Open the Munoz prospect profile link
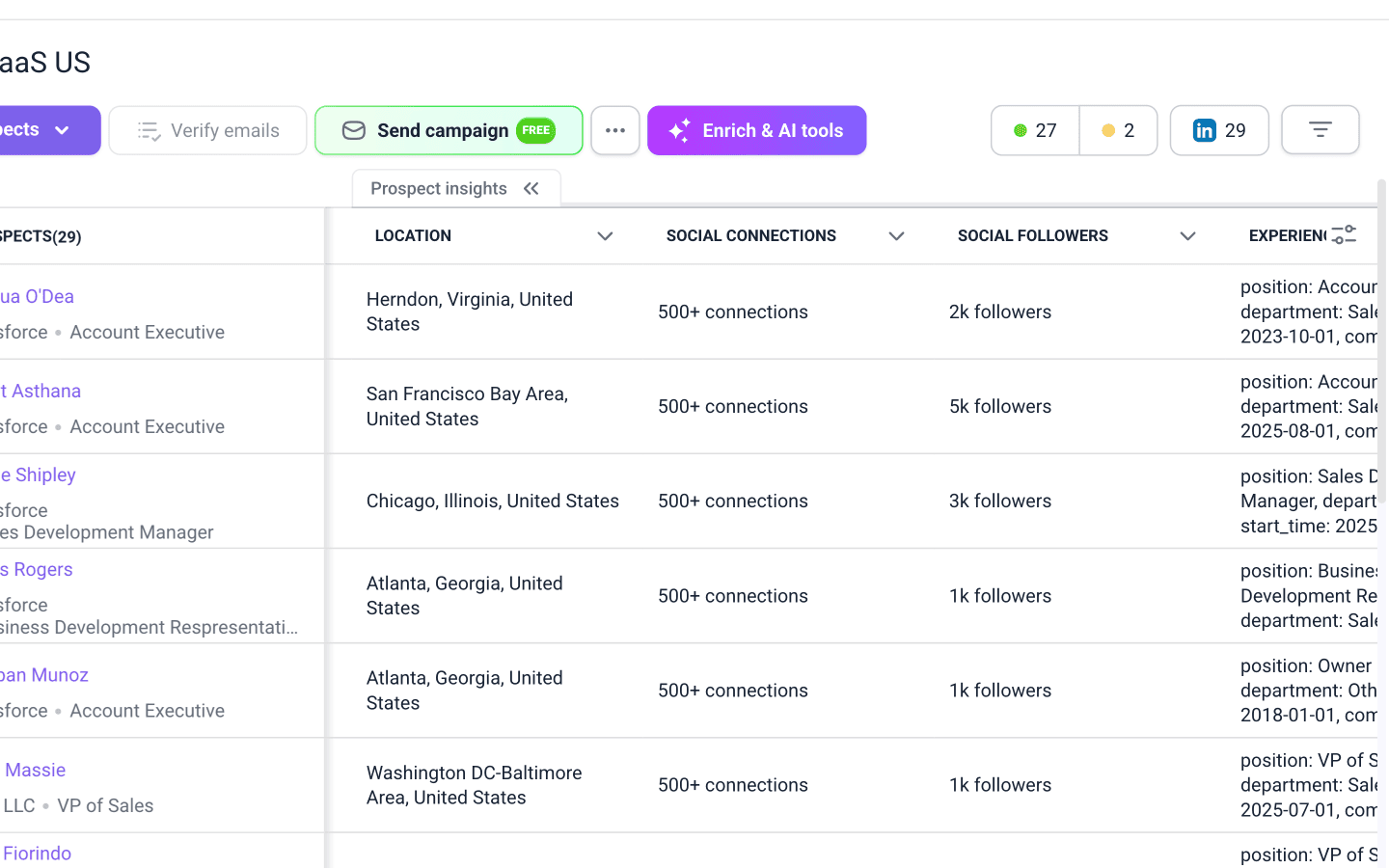The image size is (1389, 868). pyautogui.click(x=44, y=675)
